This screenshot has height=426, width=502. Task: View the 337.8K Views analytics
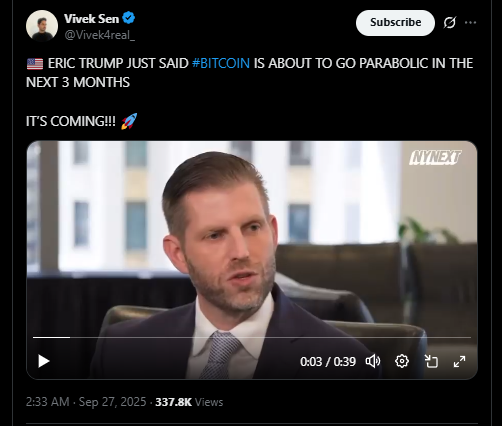(x=189, y=402)
